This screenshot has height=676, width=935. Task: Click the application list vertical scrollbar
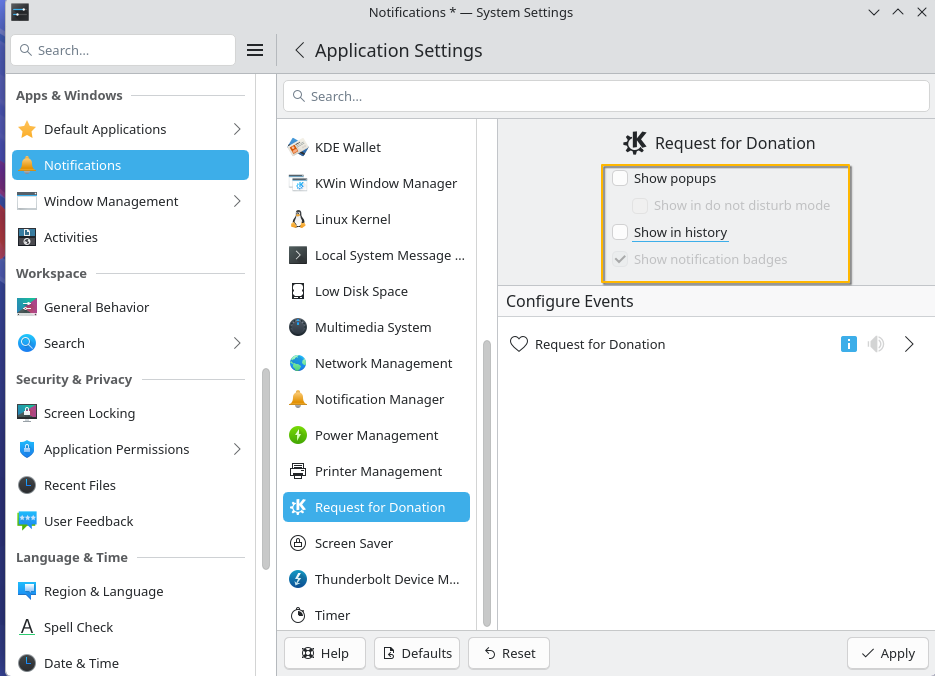click(x=487, y=480)
